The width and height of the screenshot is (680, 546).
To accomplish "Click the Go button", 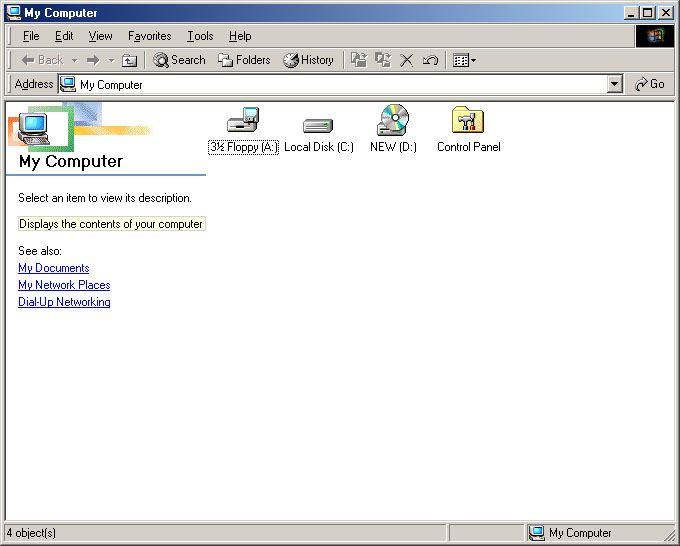I will 649,84.
